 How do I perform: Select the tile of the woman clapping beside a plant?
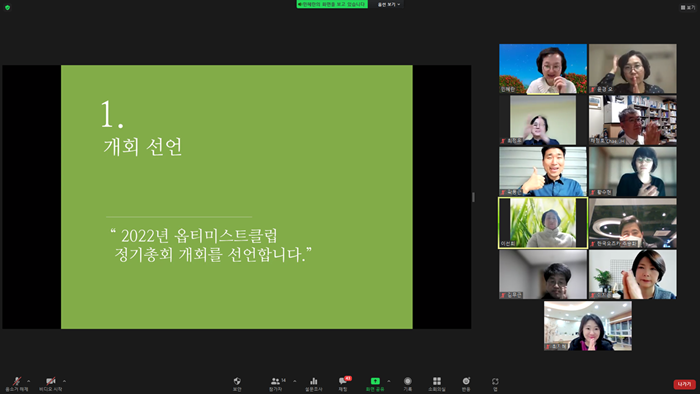click(x=633, y=274)
